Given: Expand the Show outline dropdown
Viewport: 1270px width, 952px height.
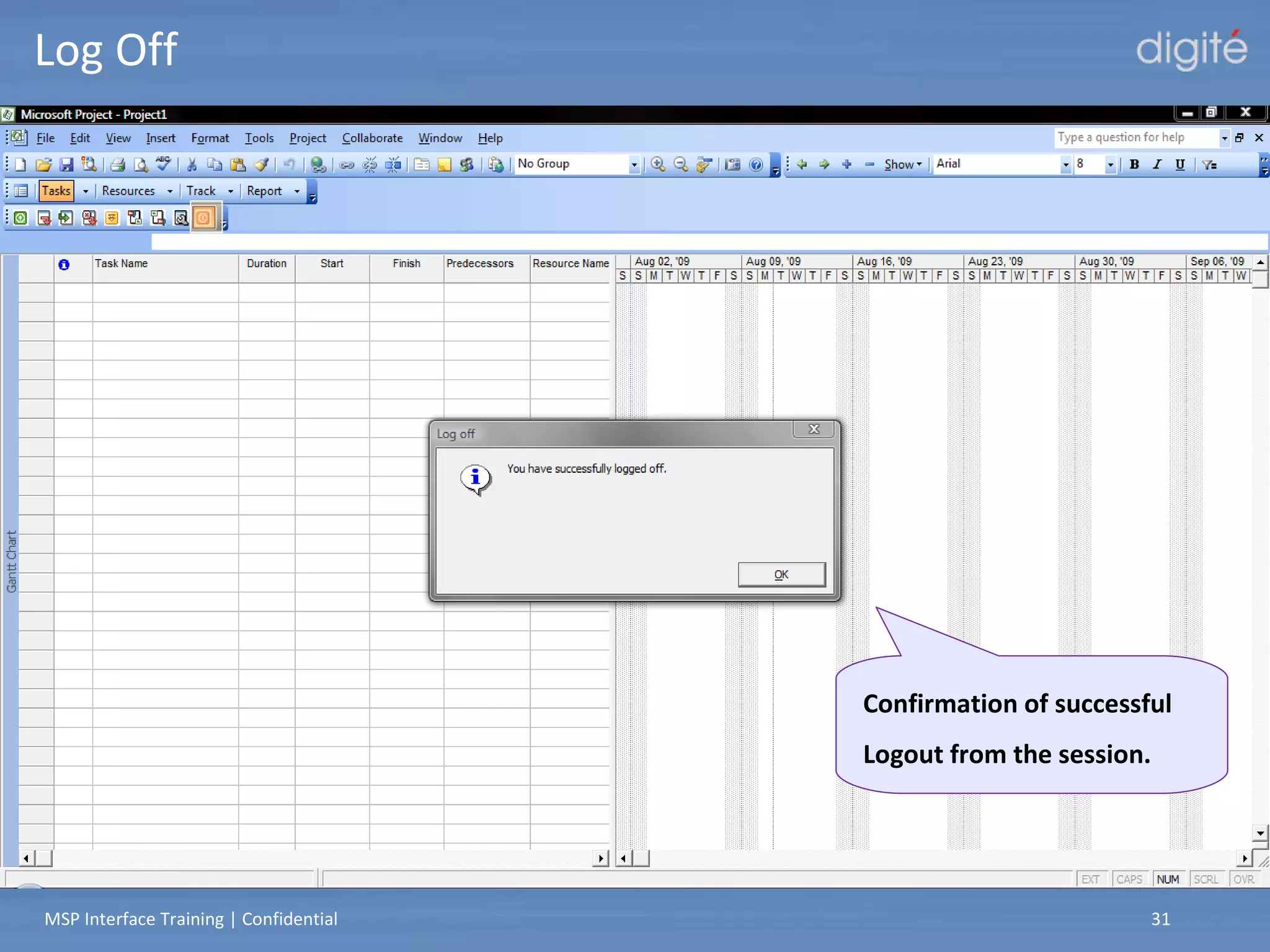Looking at the screenshot, I should click(903, 164).
